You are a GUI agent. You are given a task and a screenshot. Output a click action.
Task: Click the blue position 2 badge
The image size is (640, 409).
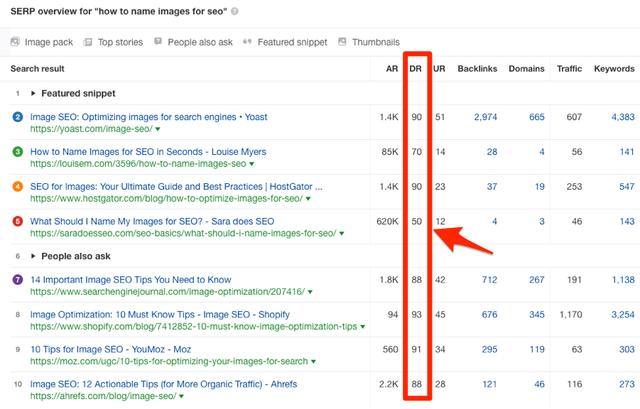[x=18, y=117]
